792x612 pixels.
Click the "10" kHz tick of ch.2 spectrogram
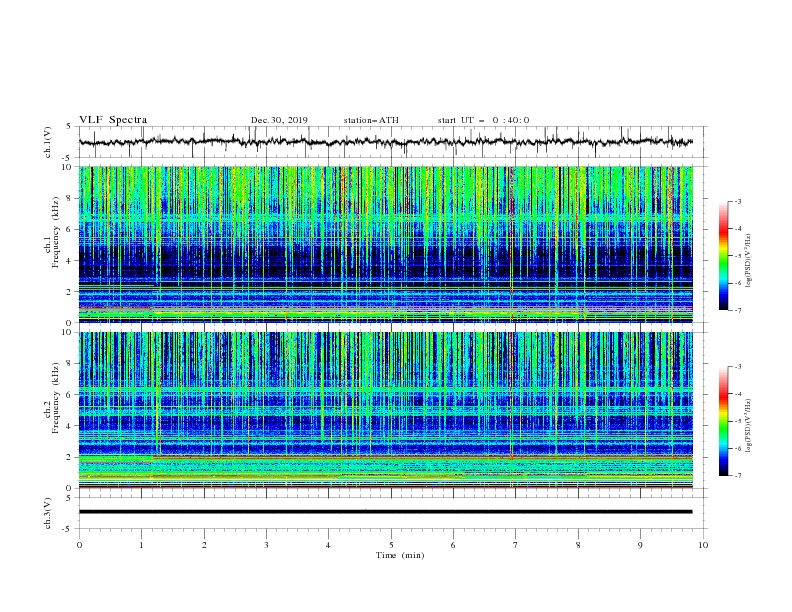(x=67, y=332)
